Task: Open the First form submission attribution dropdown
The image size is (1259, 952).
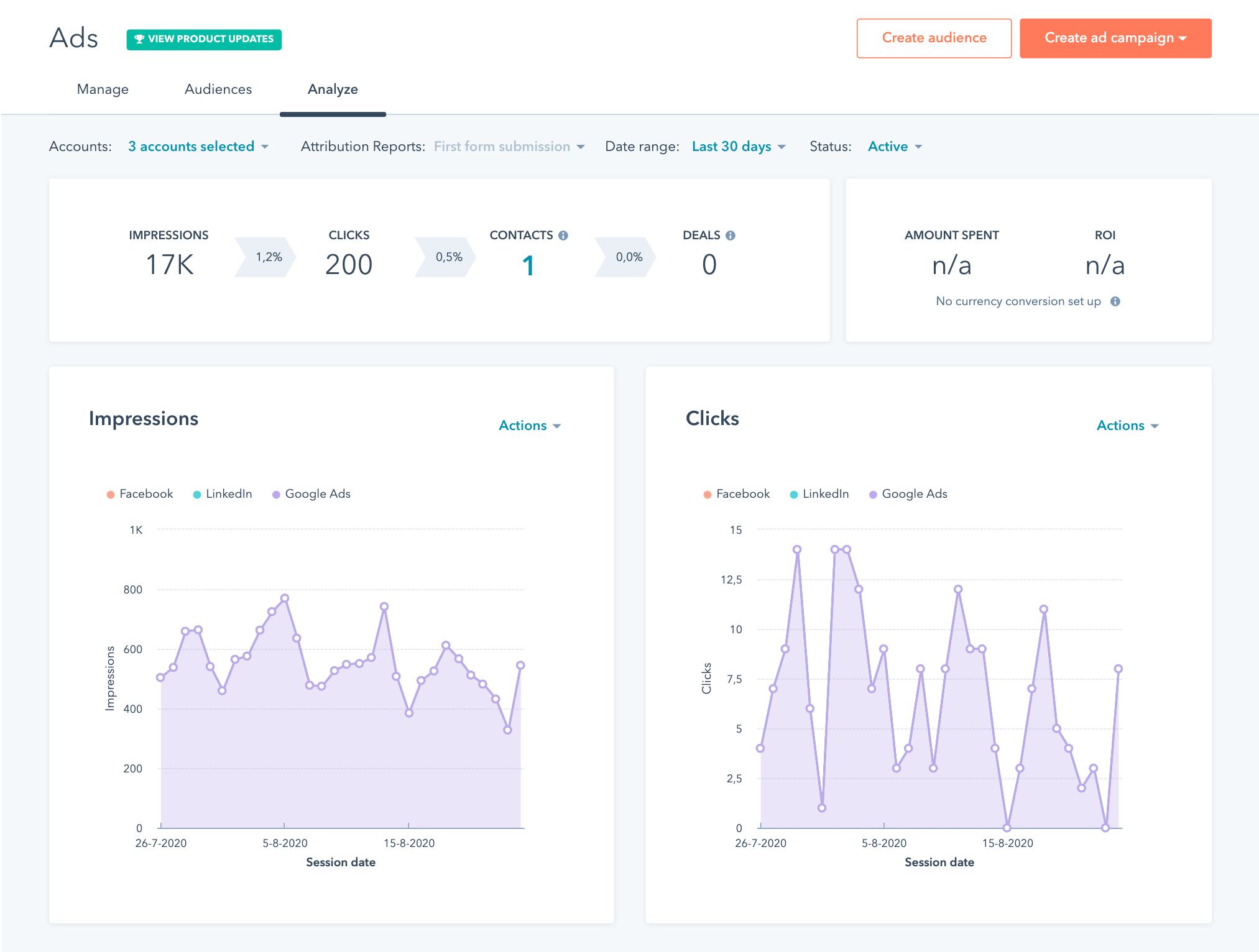Action: click(x=509, y=147)
